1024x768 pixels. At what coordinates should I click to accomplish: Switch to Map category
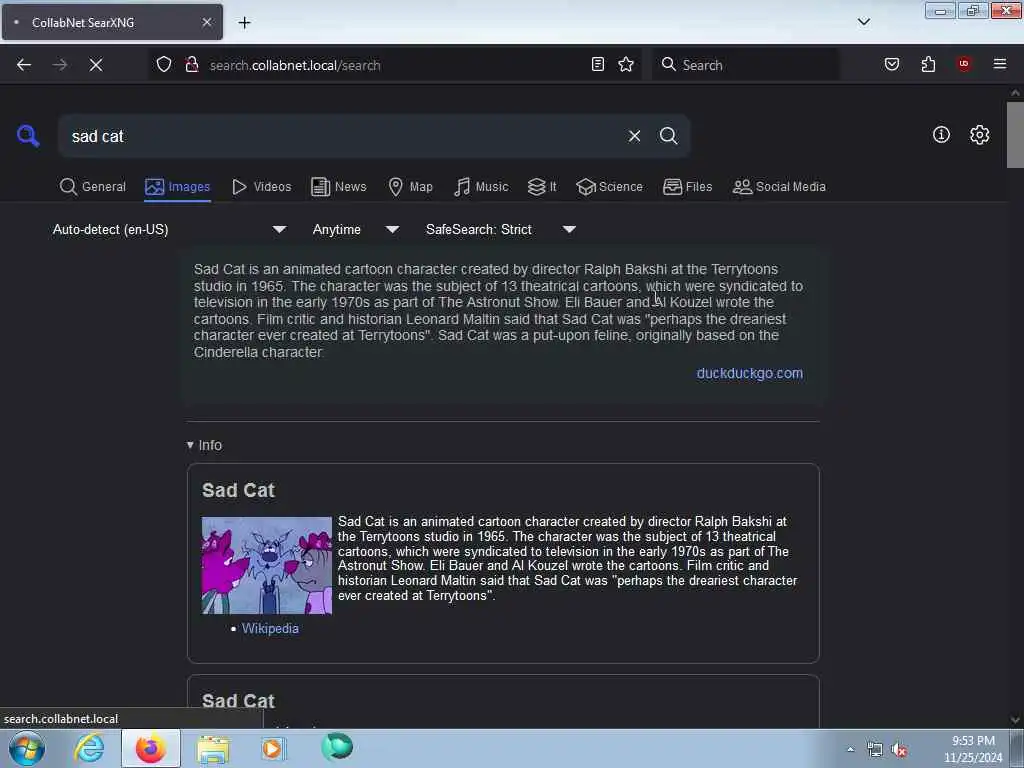coord(410,187)
